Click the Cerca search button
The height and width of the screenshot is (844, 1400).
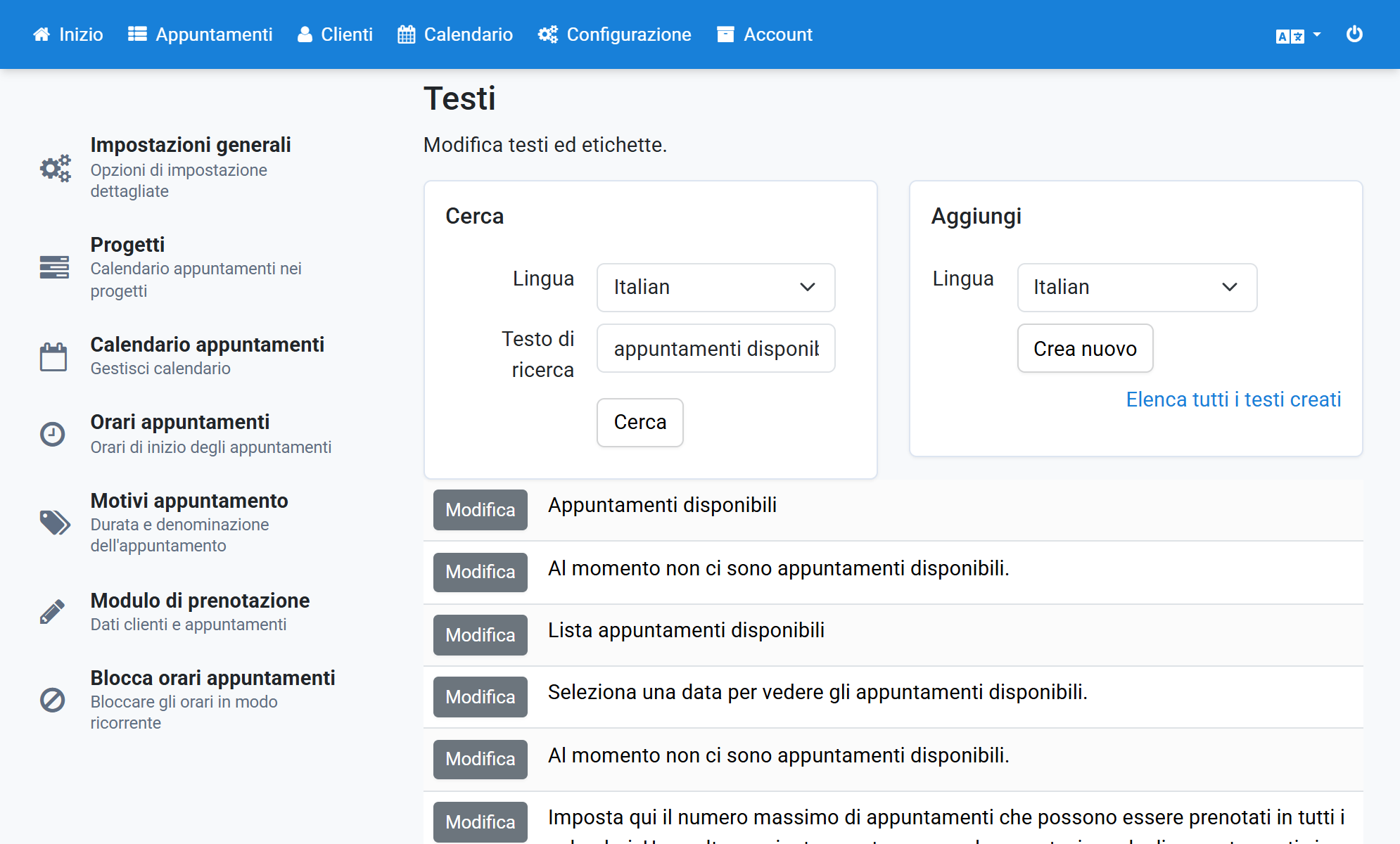640,422
